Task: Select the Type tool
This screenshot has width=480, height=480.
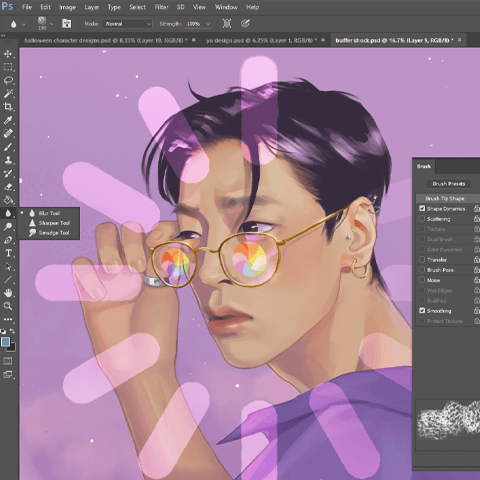Action: (8, 253)
